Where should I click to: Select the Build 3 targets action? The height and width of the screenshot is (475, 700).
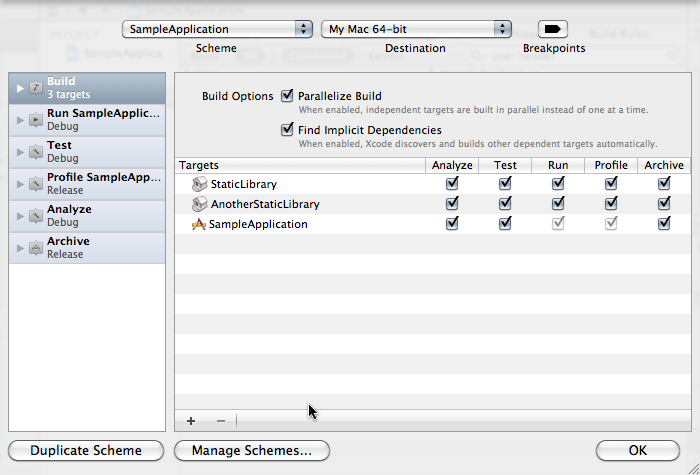(87, 88)
